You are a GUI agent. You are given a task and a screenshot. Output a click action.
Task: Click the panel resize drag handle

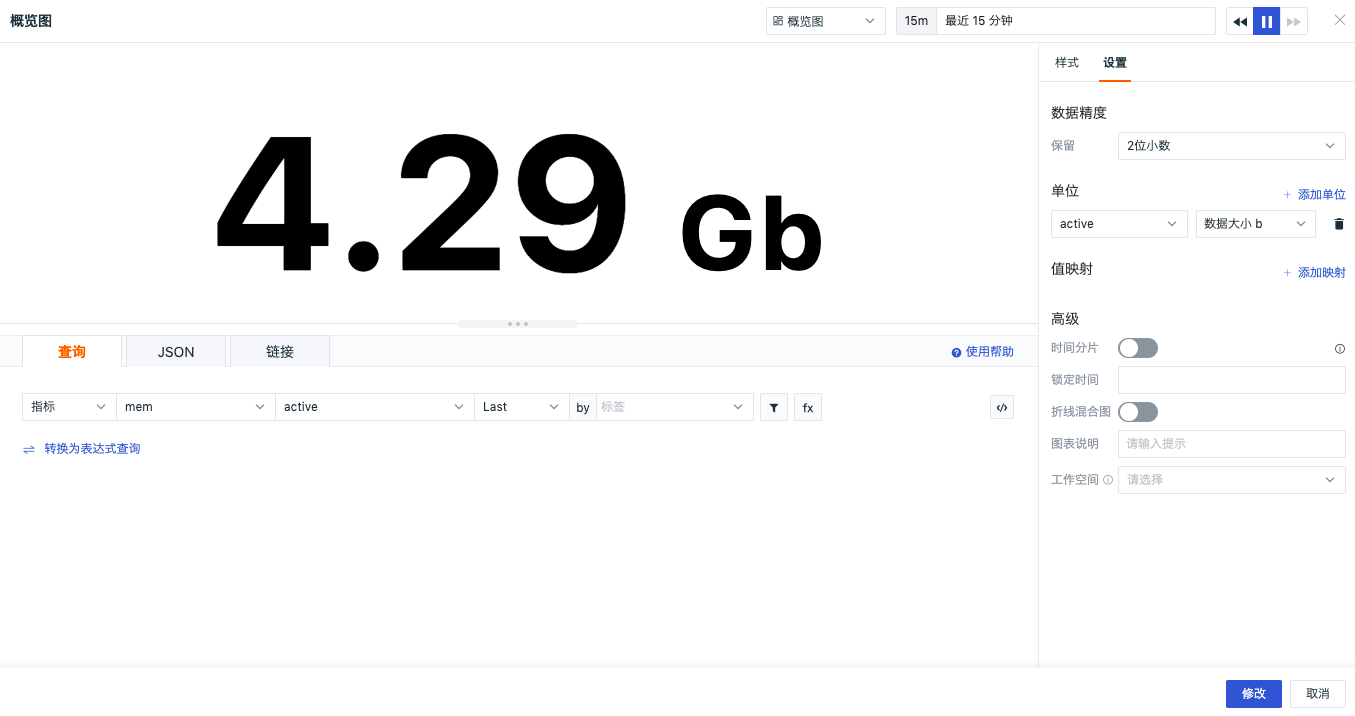pos(518,324)
